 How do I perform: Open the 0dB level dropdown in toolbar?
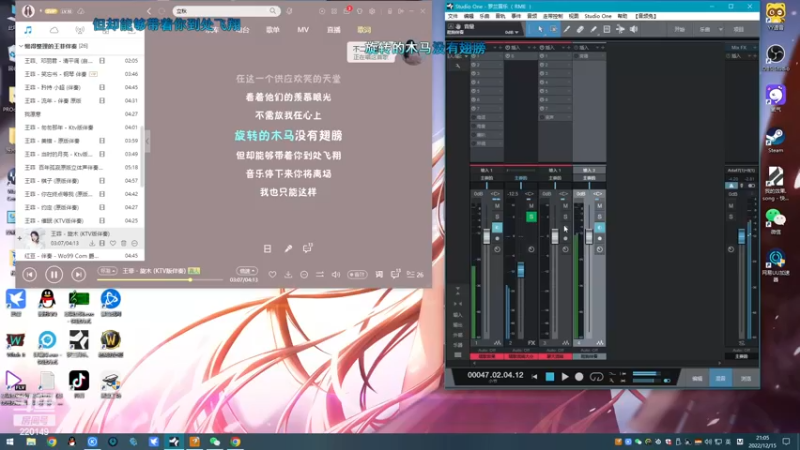pos(512,32)
